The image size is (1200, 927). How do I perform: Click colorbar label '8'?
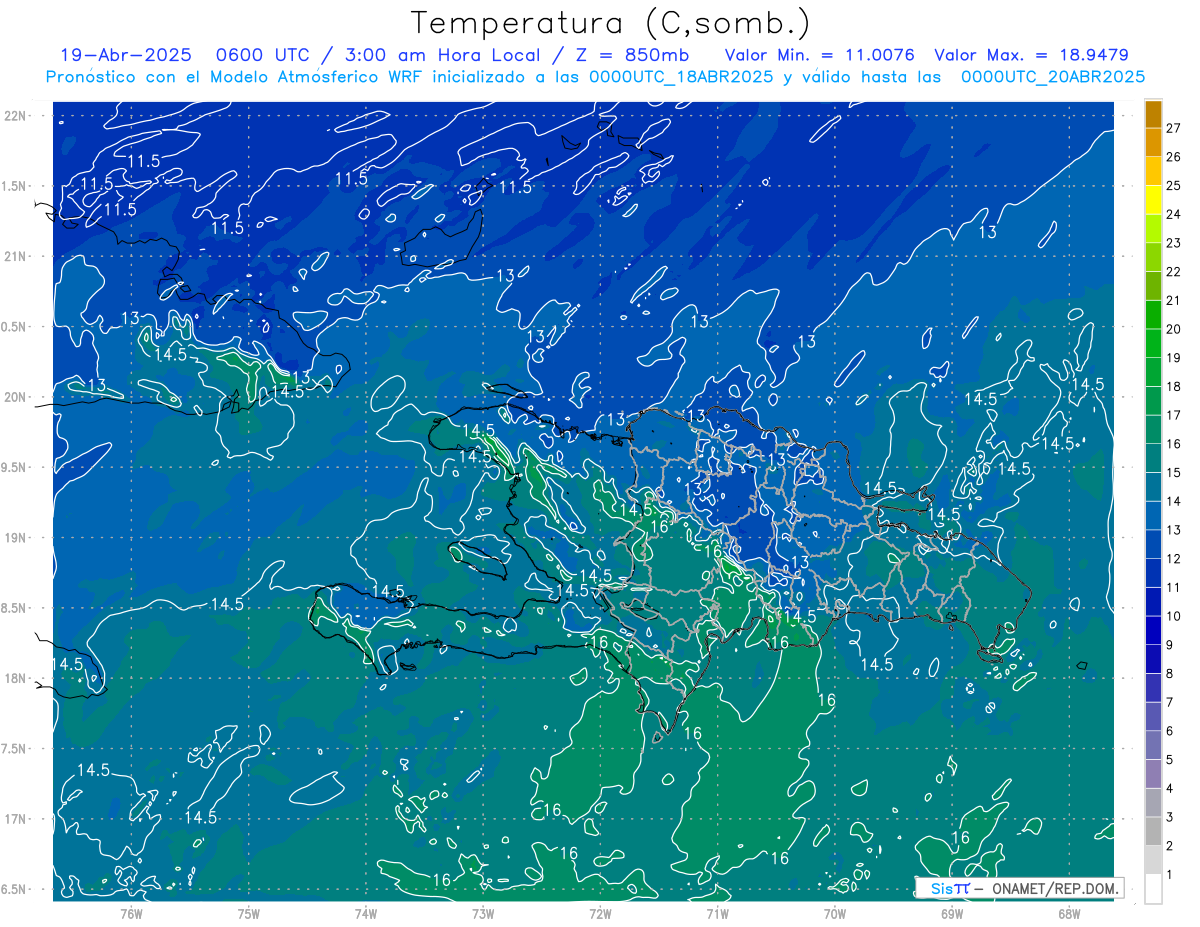1169,674
